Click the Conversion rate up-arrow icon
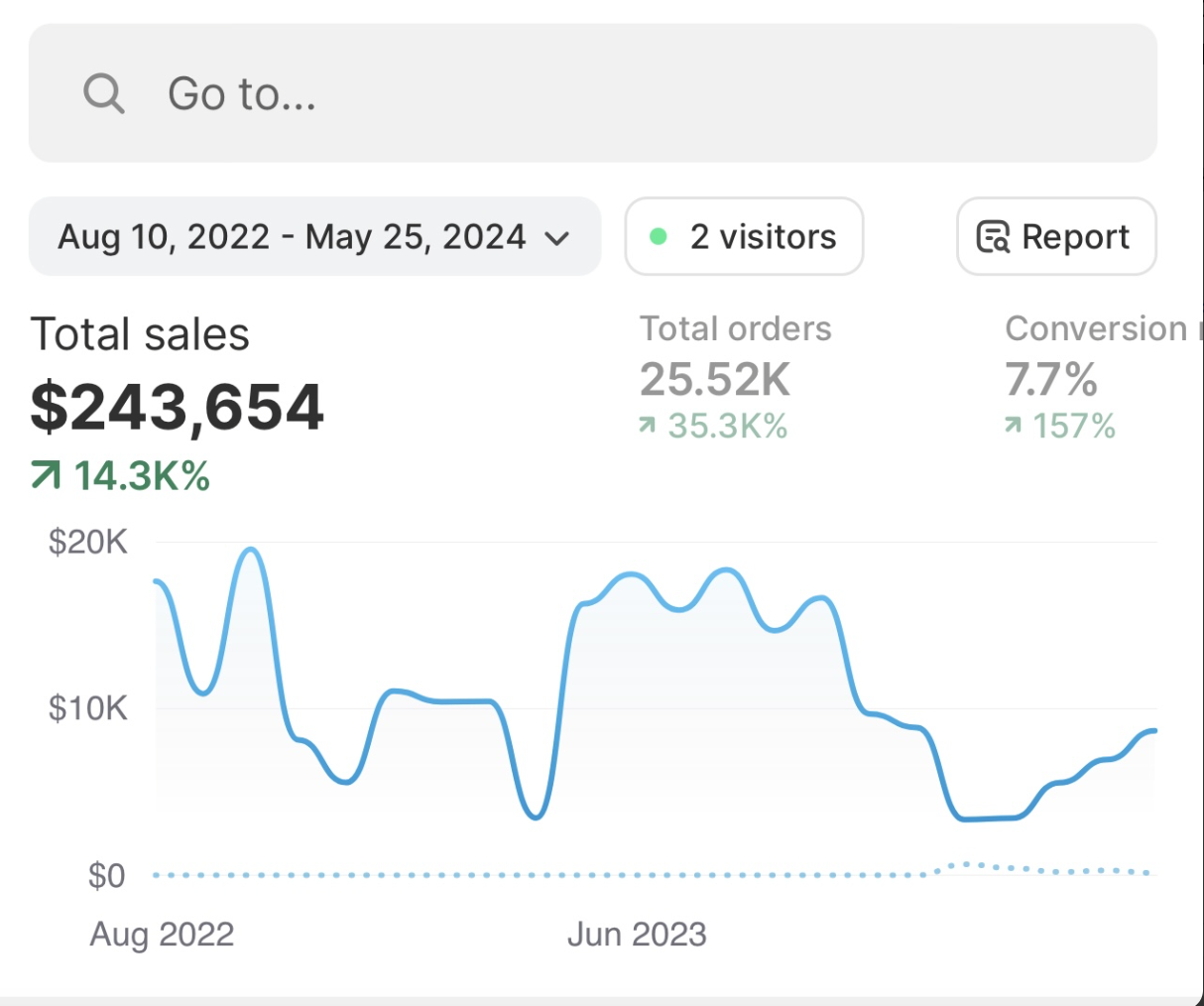The height and width of the screenshot is (1006, 1204). 1013,426
